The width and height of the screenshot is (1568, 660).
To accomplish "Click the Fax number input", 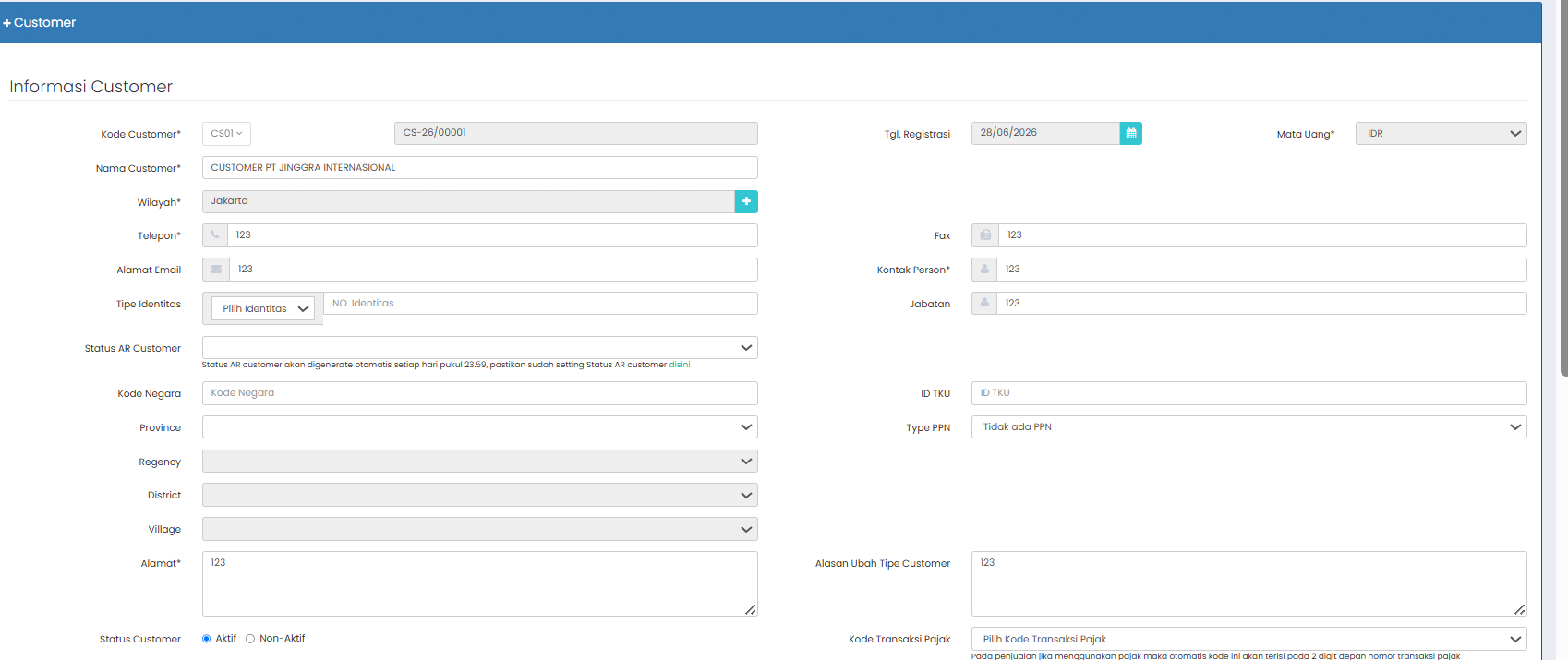I will pyautogui.click(x=1262, y=235).
